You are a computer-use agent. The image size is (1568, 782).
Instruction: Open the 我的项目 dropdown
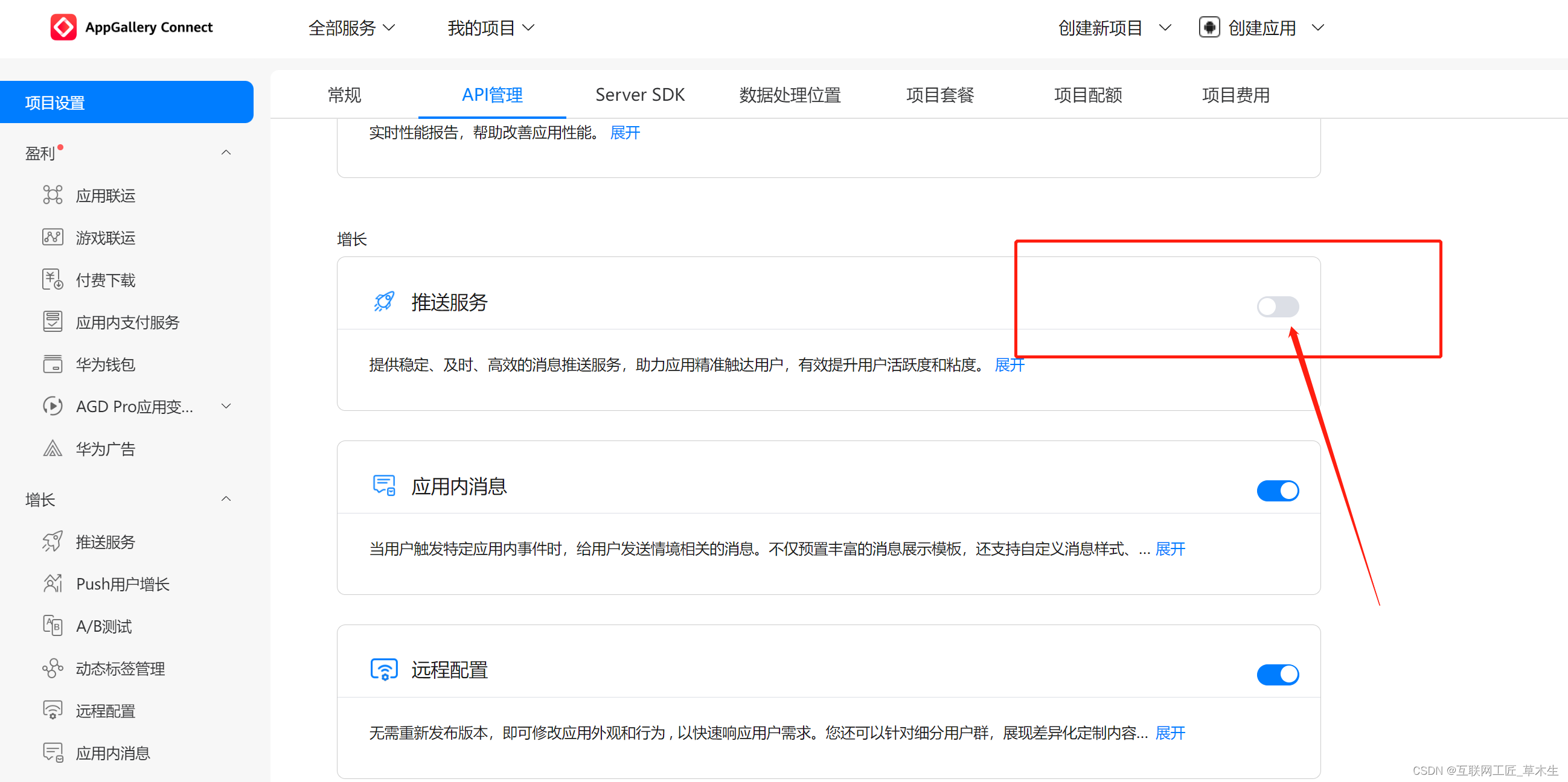pos(491,28)
